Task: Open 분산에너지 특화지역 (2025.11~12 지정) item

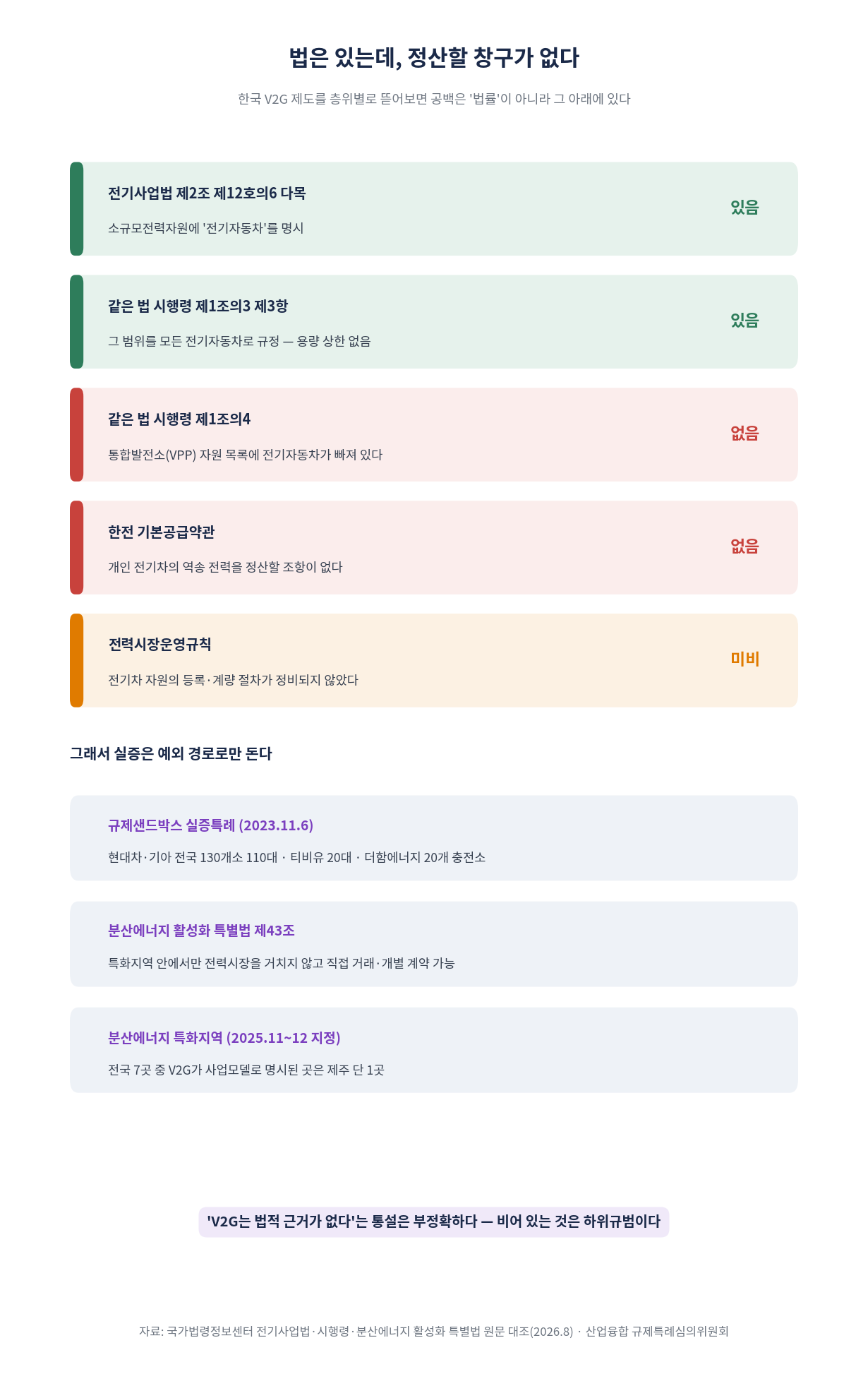Action: [434, 1050]
